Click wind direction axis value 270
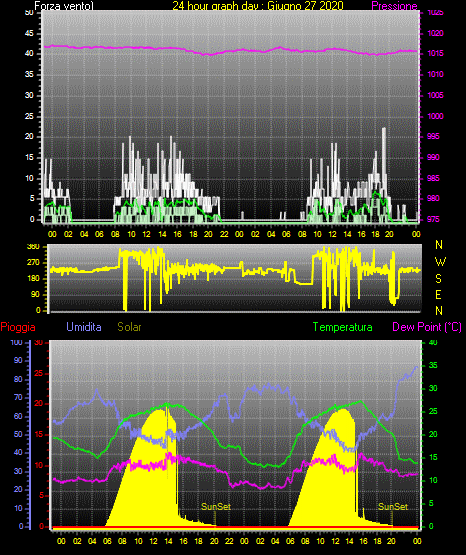This screenshot has width=466, height=555. click(x=33, y=263)
